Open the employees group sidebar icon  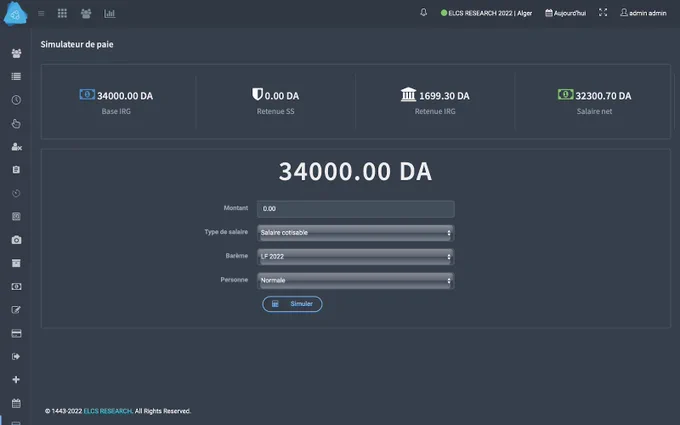pyautogui.click(x=16, y=53)
